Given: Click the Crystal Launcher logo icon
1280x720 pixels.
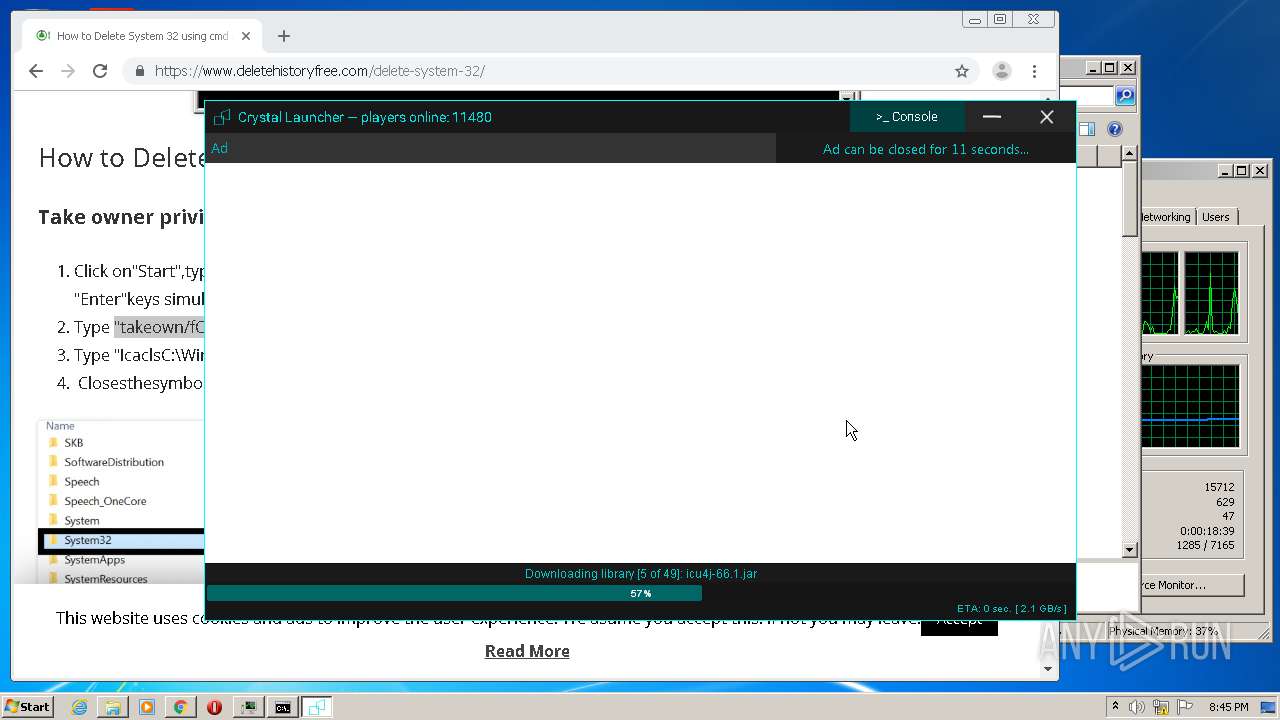Looking at the screenshot, I should (222, 117).
